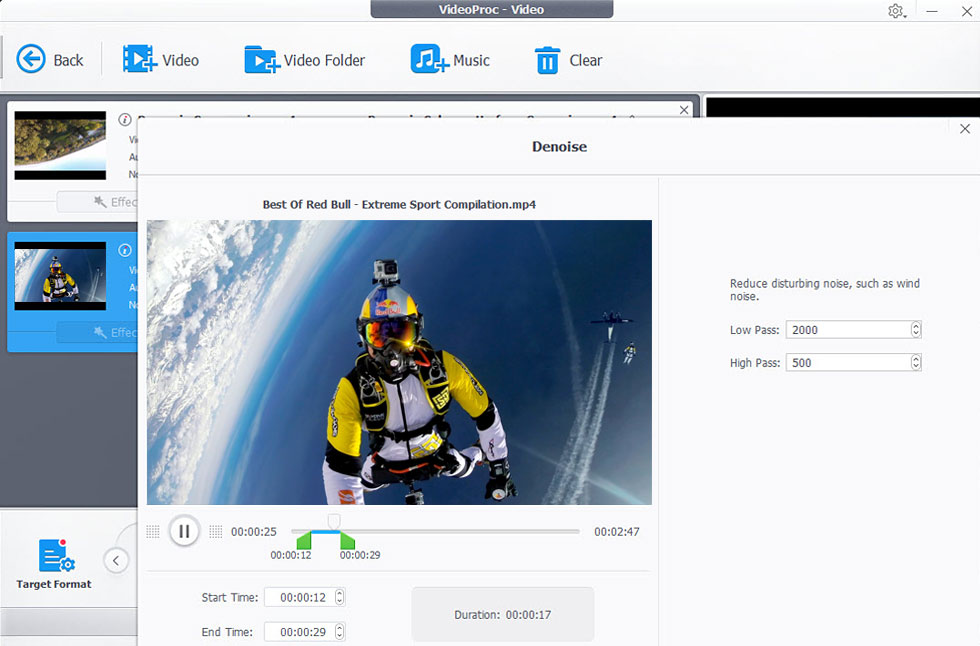This screenshot has height=646, width=980.
Task: Adjust the Low Pass spinner arrows
Action: [x=915, y=330]
